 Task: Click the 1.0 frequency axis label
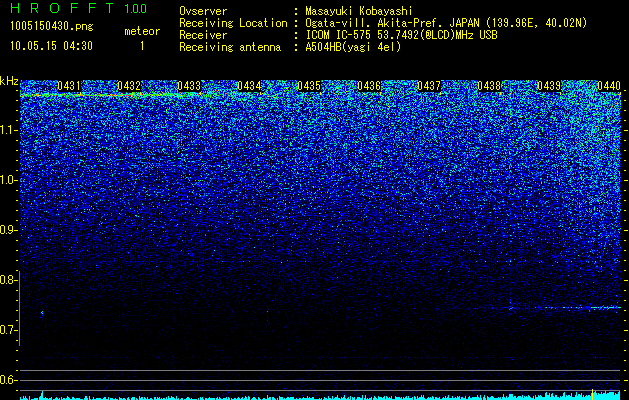pyautogui.click(x=8, y=180)
